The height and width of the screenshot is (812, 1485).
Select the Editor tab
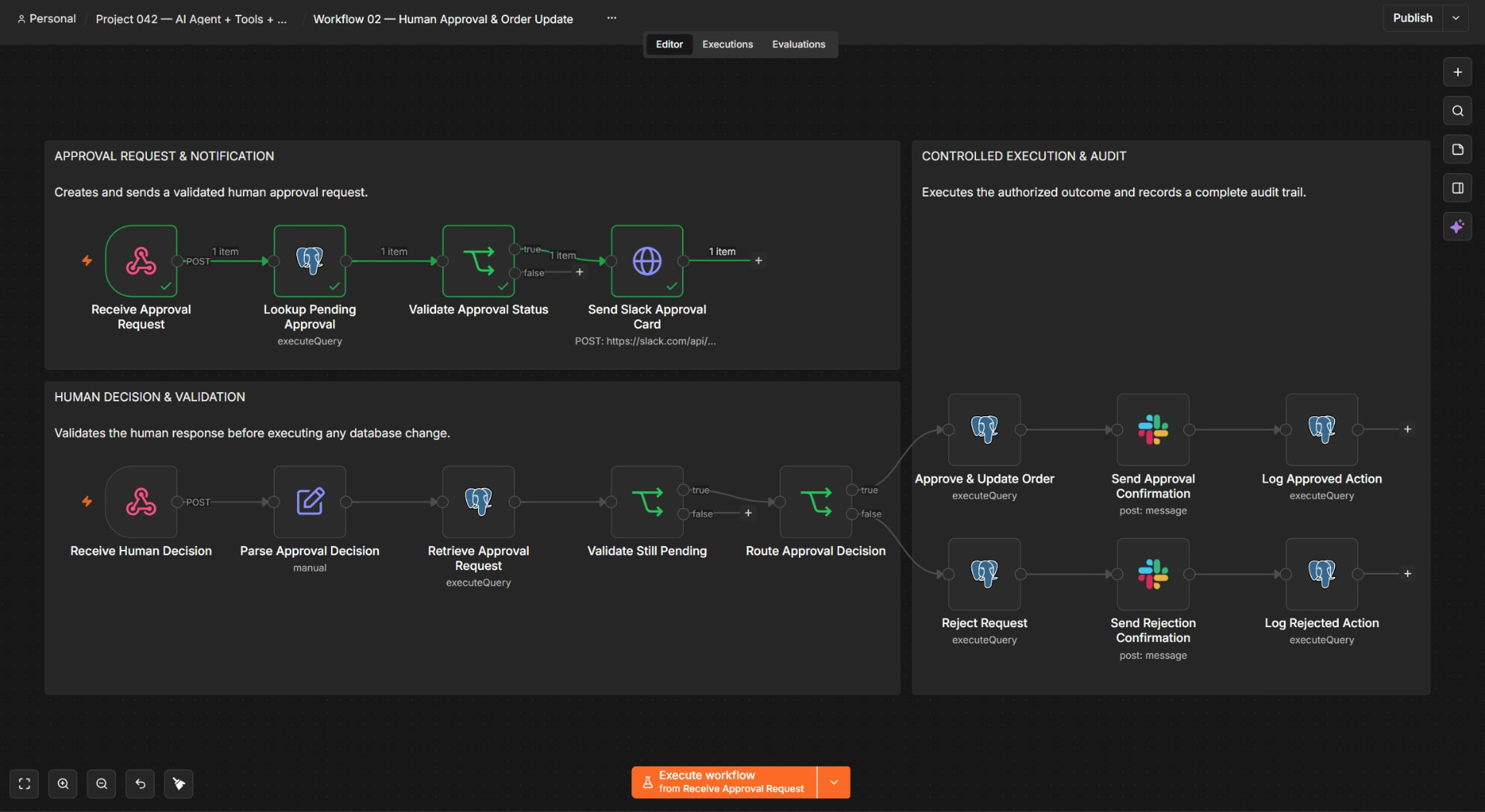[669, 44]
